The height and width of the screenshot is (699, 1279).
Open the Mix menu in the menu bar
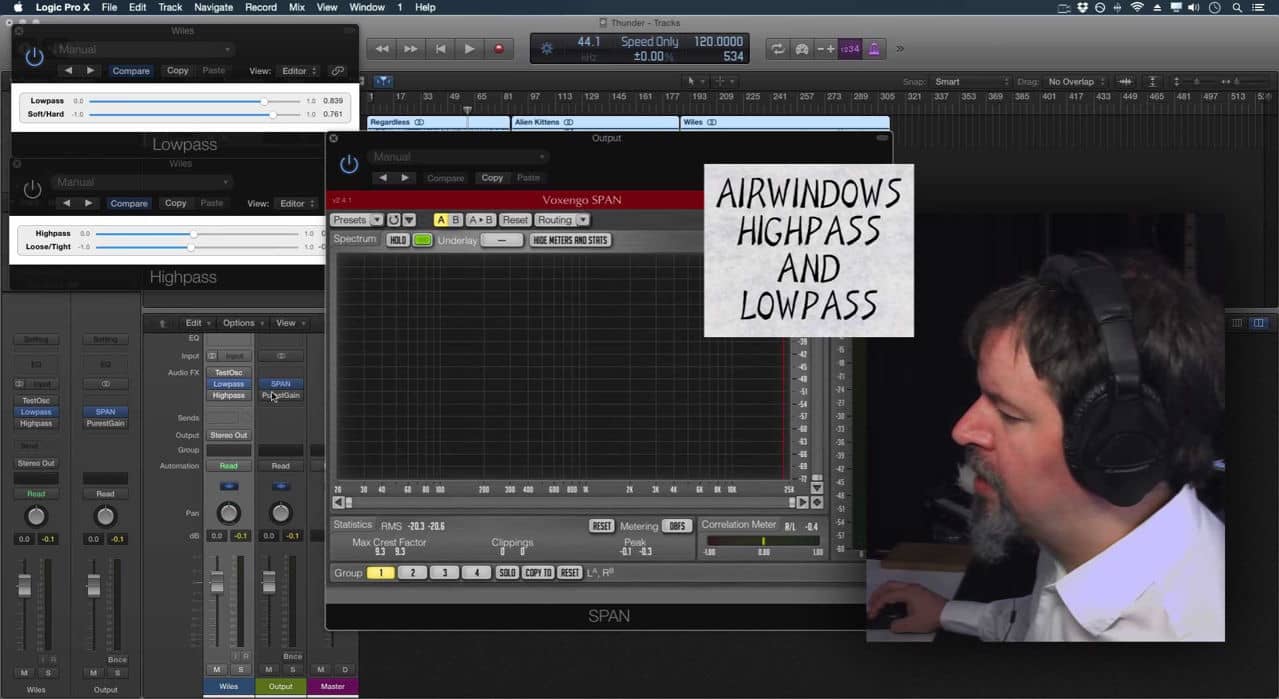tap(297, 7)
